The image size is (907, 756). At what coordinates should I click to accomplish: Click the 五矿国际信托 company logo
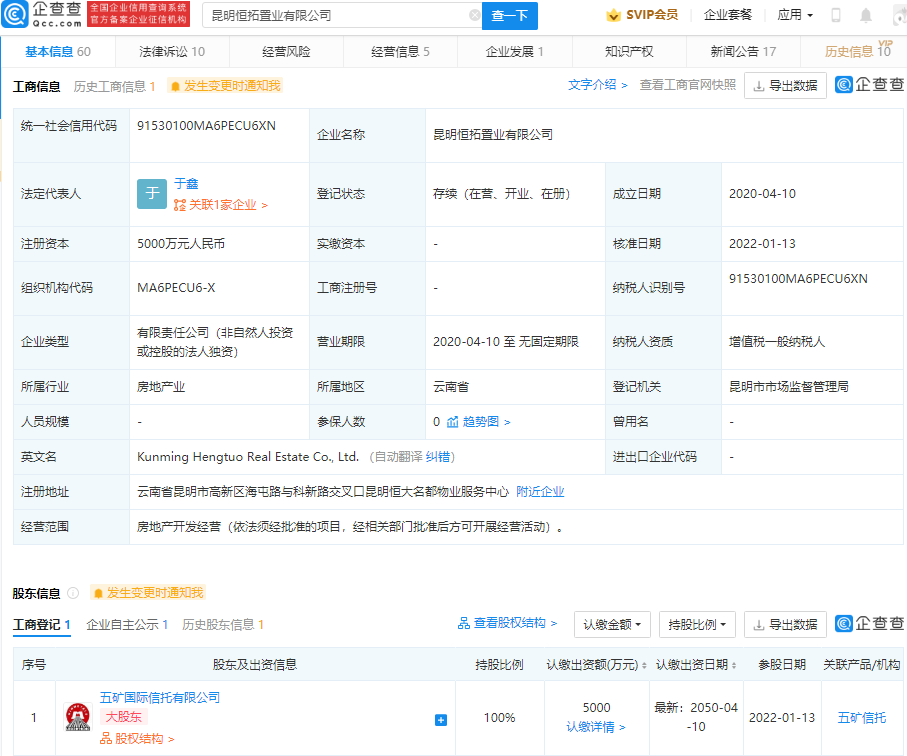point(77,717)
